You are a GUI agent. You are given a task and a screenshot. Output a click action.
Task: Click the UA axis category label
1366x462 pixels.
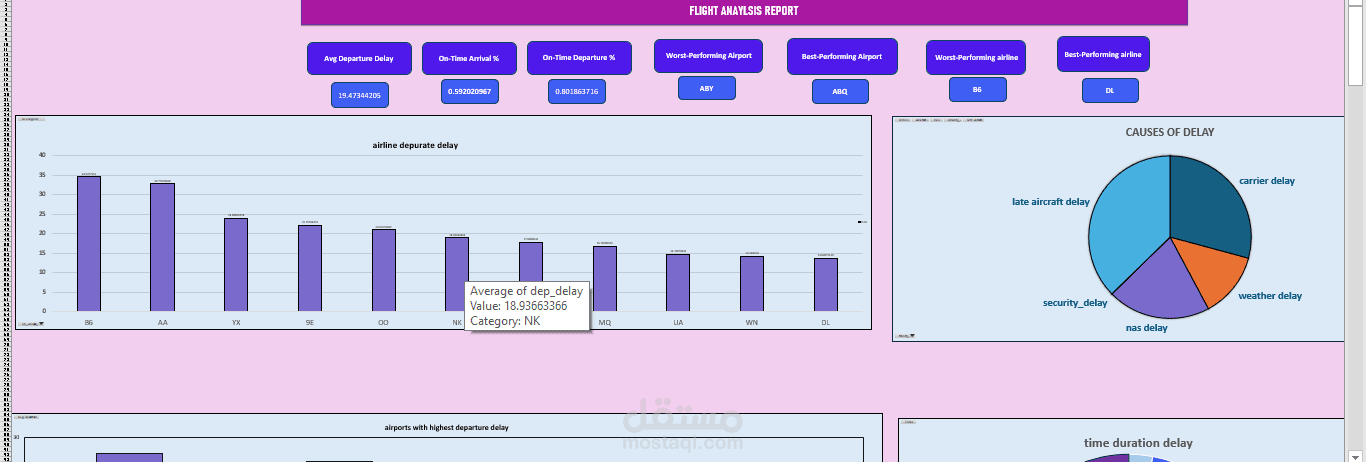678,323
